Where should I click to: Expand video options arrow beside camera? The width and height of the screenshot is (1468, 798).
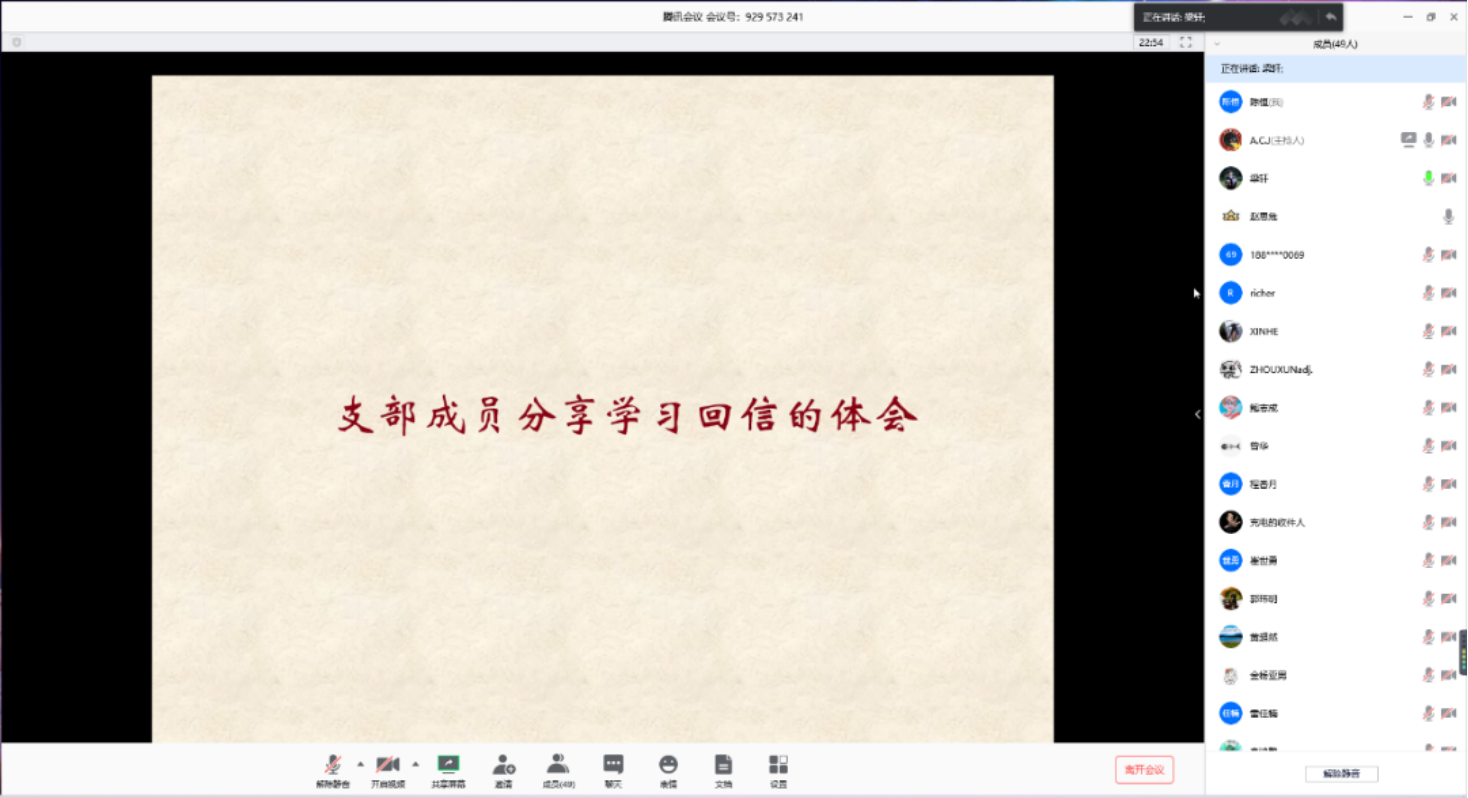click(416, 764)
